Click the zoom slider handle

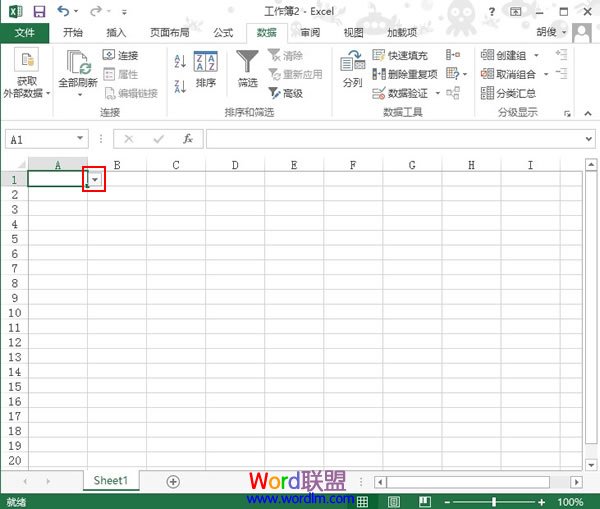(x=494, y=502)
